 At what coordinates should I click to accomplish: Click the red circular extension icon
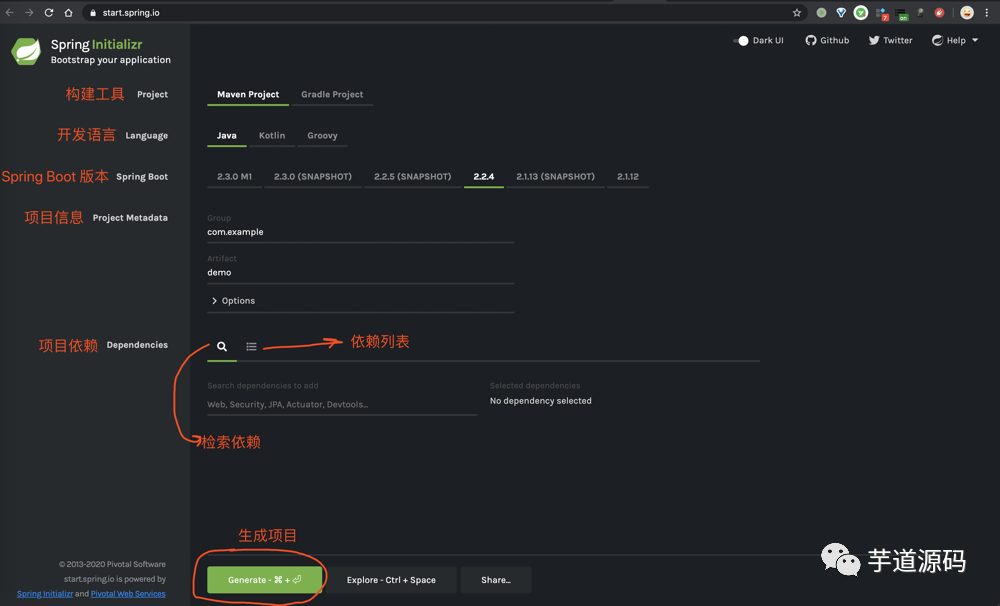[939, 13]
